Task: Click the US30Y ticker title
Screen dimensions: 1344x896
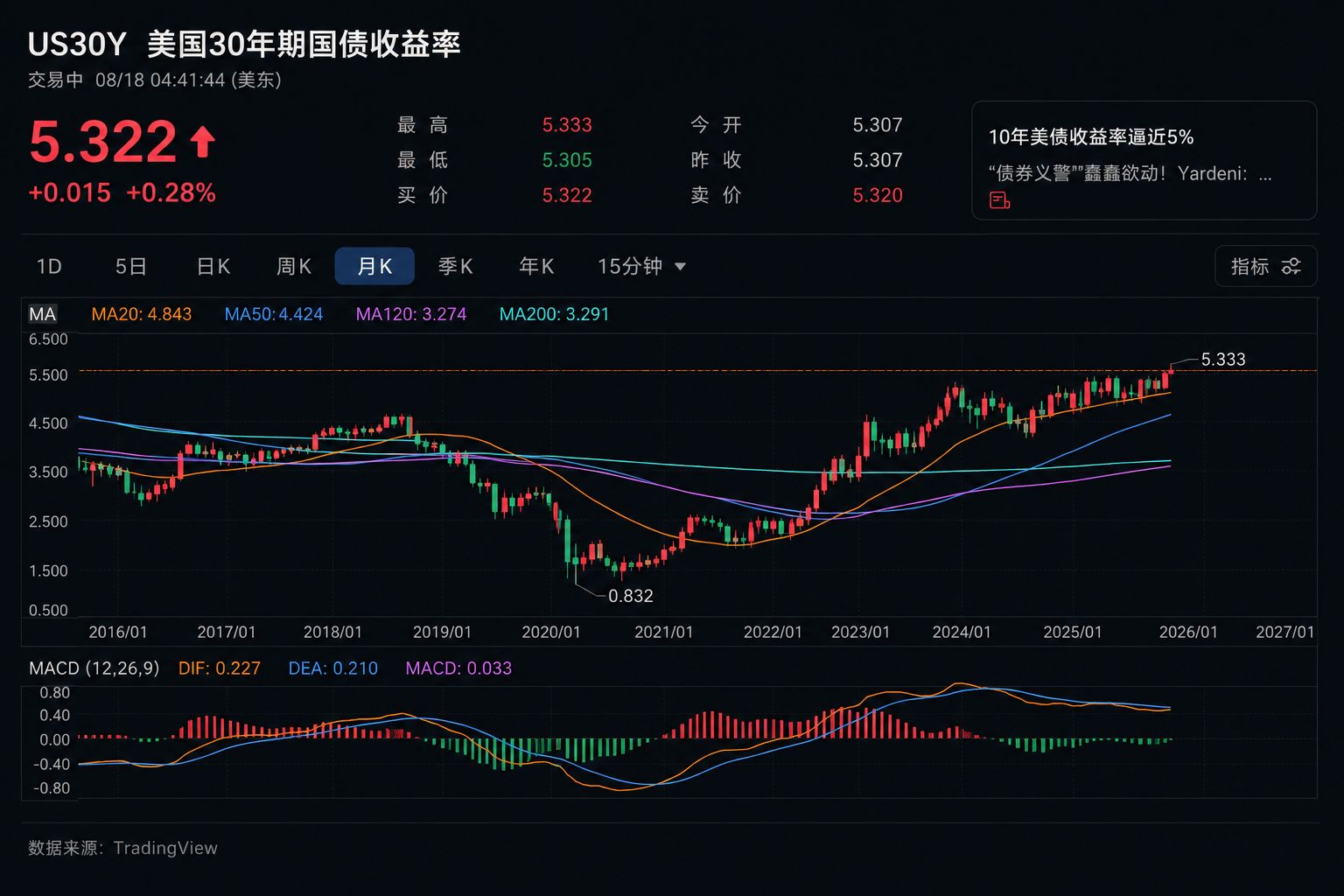Action: coord(77,44)
